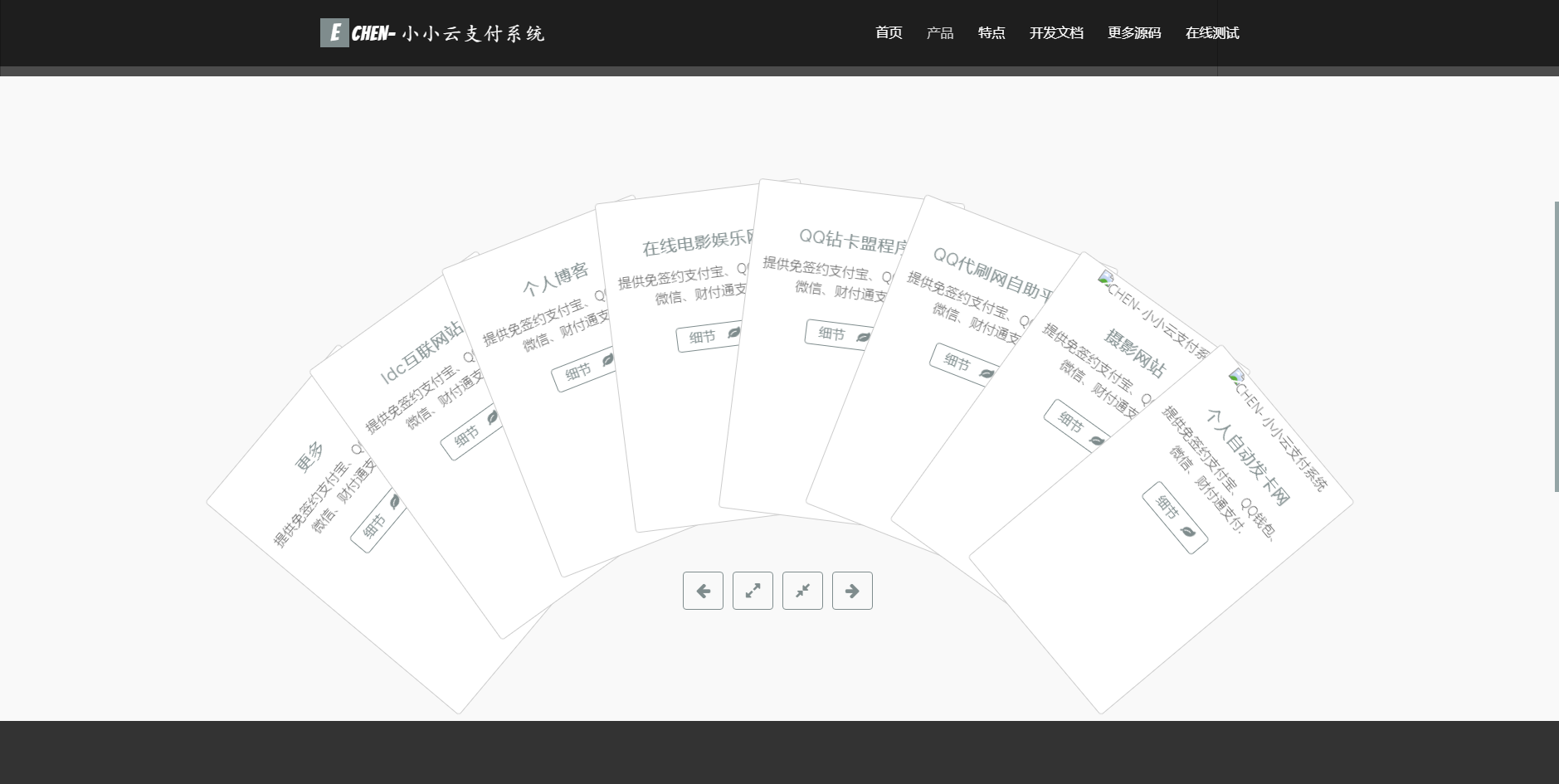The width and height of the screenshot is (1559, 784).
Task: Click the Idc互联网站 card title
Action: [x=423, y=352]
